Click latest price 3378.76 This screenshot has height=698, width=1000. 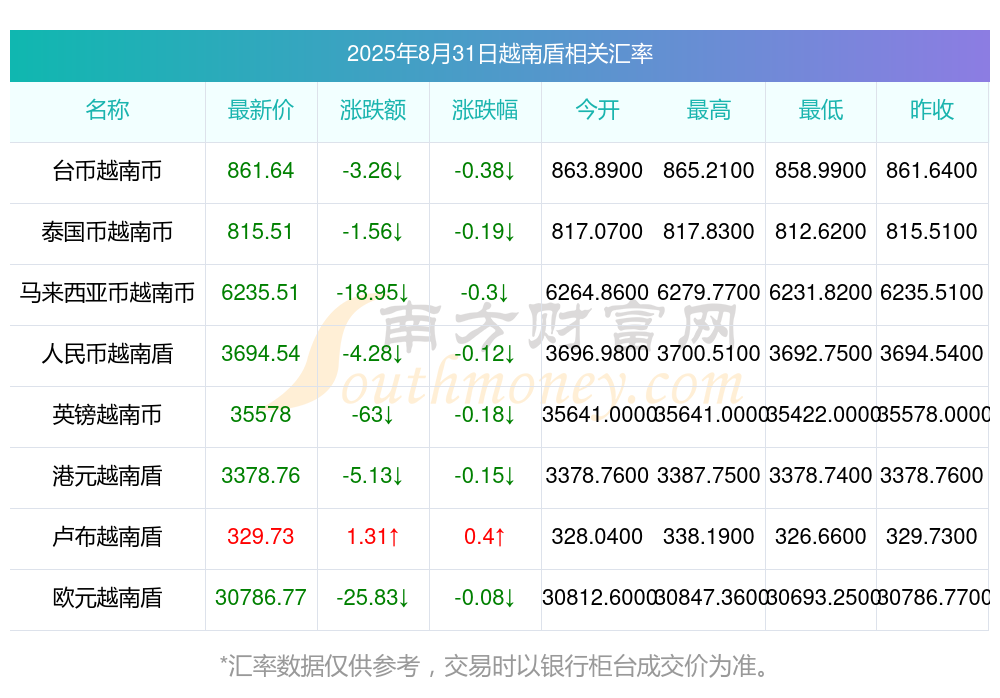[x=260, y=475]
